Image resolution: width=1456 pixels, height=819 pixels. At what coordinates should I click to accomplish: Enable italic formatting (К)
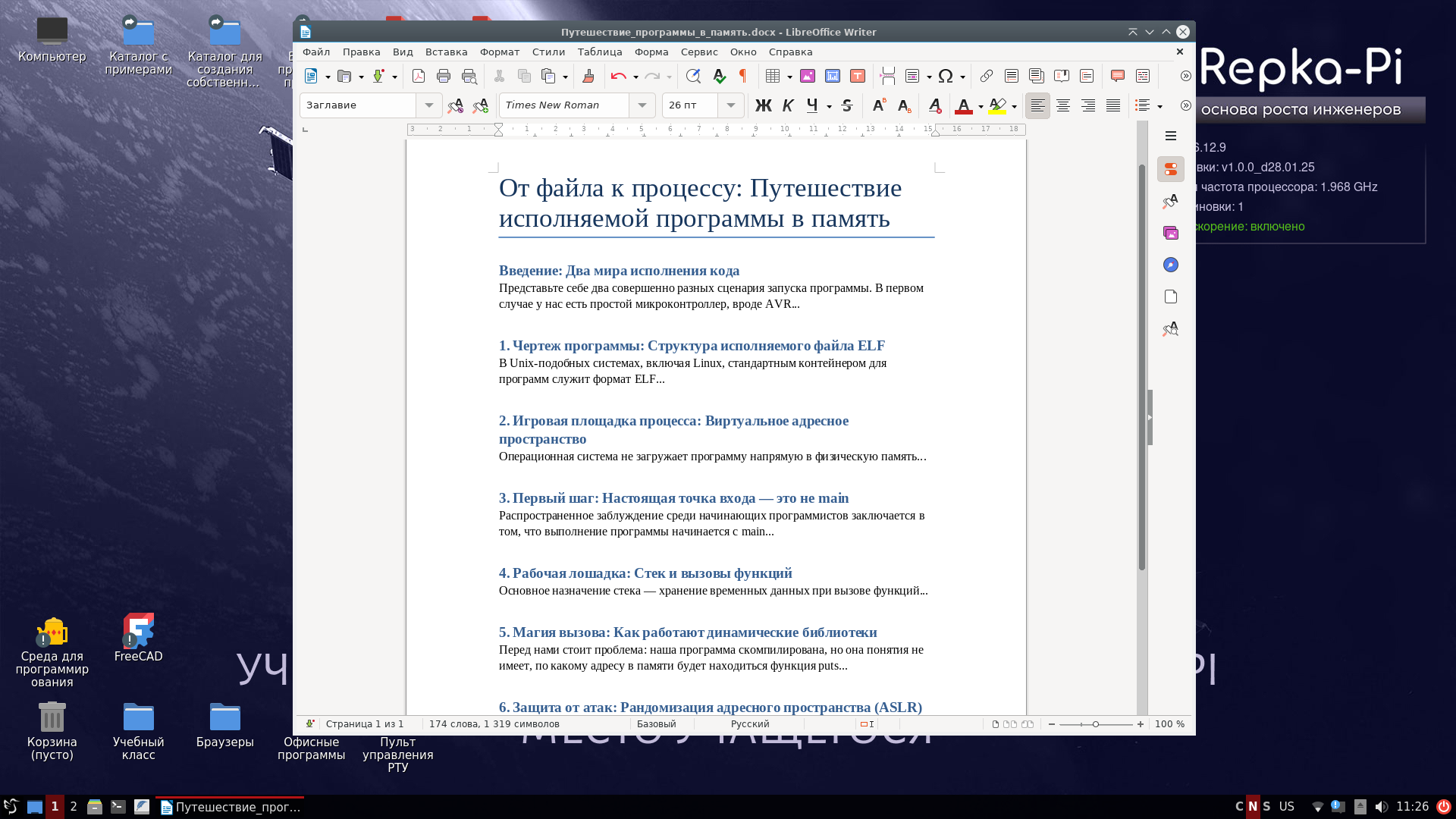click(786, 105)
